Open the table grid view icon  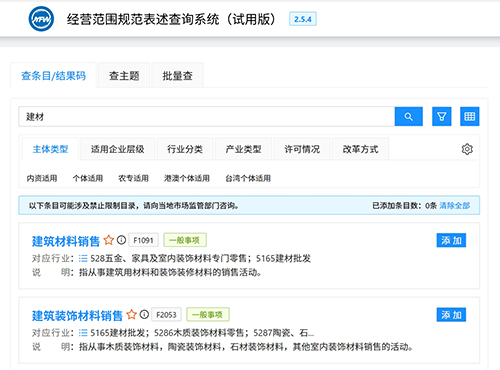click(470, 116)
